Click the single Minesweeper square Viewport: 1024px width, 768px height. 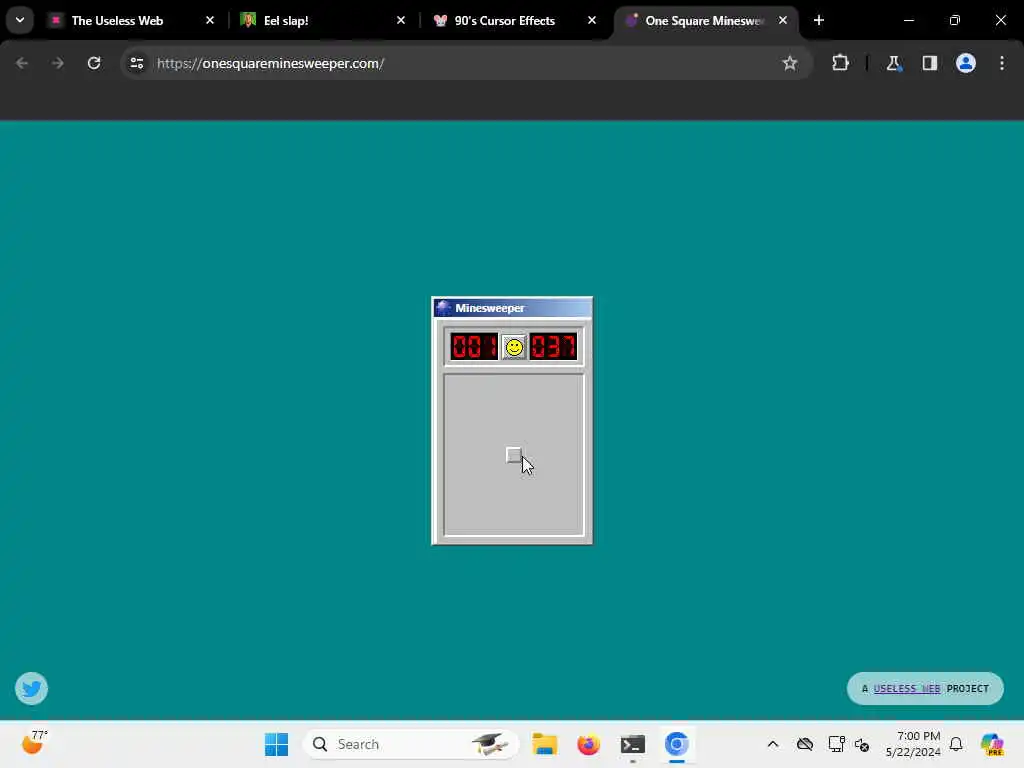[514, 455]
